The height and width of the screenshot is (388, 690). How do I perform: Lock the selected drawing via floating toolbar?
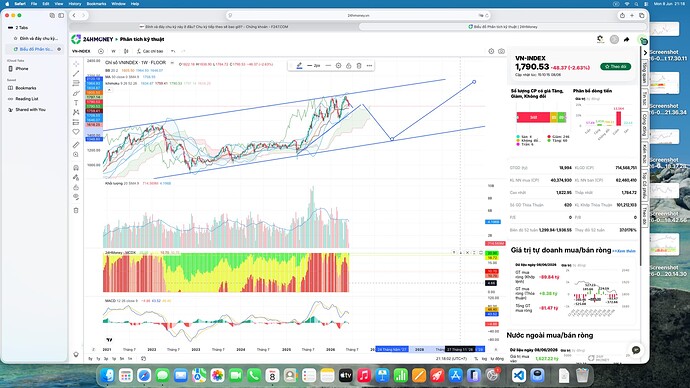(349, 66)
